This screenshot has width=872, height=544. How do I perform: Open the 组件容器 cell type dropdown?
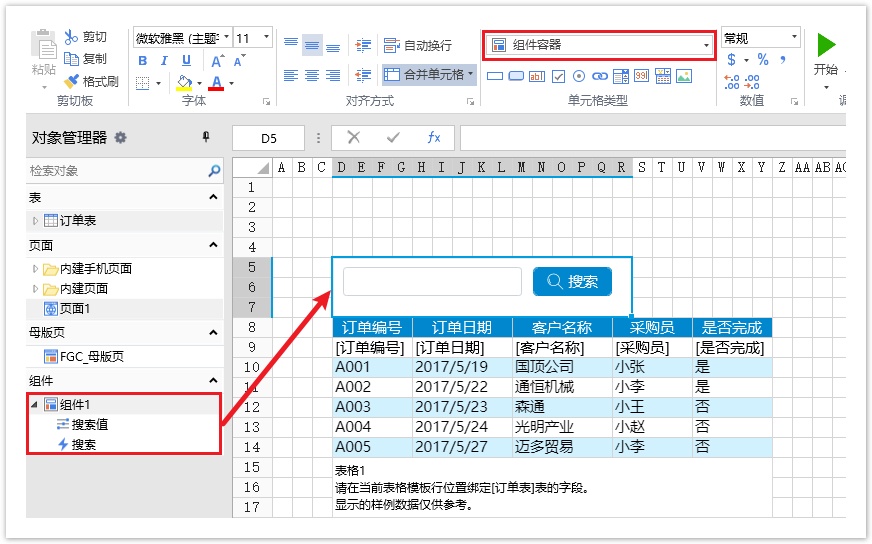(x=706, y=45)
